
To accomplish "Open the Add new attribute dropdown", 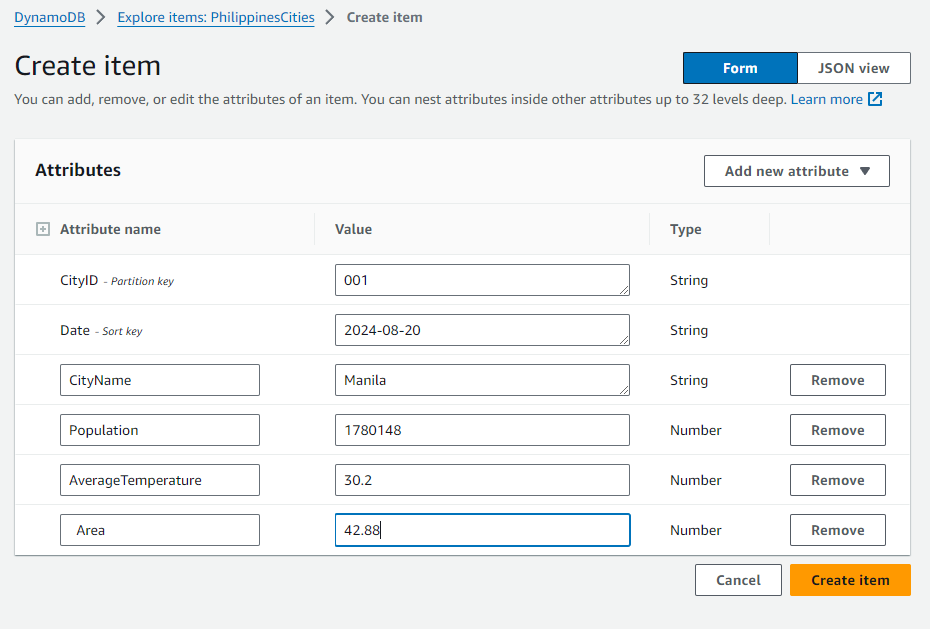I will coord(796,171).
